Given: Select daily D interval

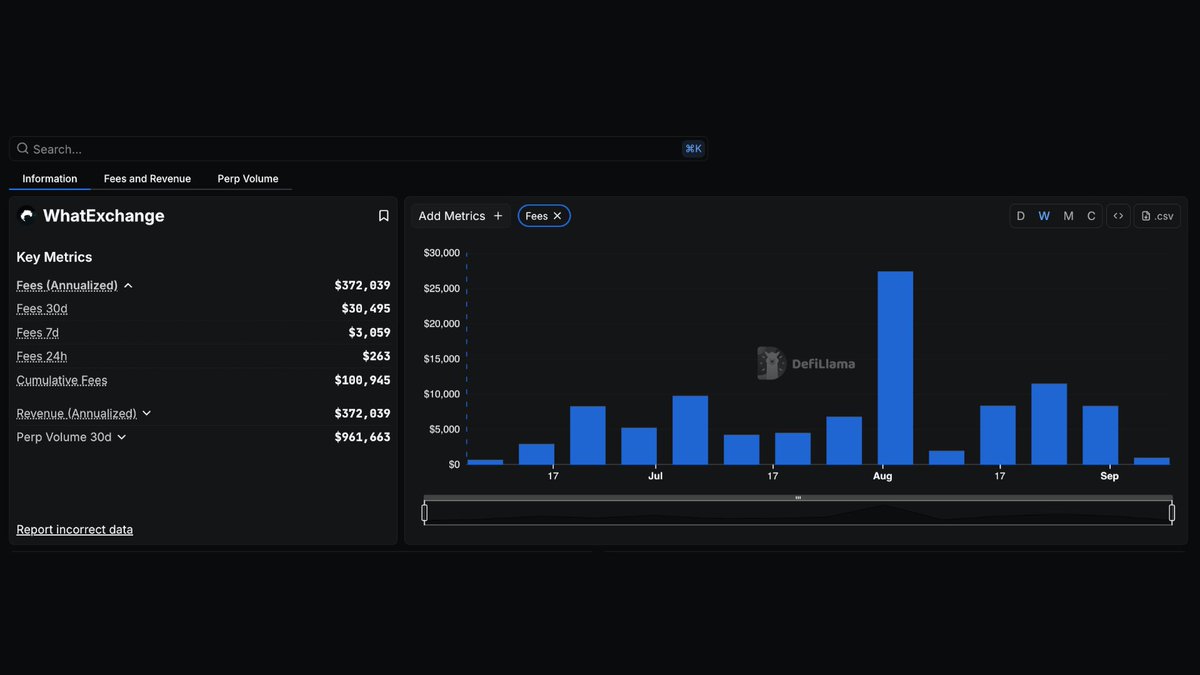Looking at the screenshot, I should pyautogui.click(x=1021, y=216).
